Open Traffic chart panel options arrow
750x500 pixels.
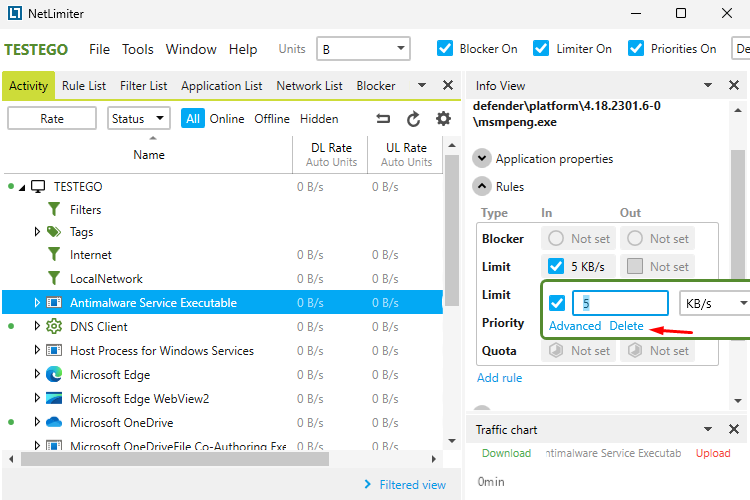click(708, 429)
